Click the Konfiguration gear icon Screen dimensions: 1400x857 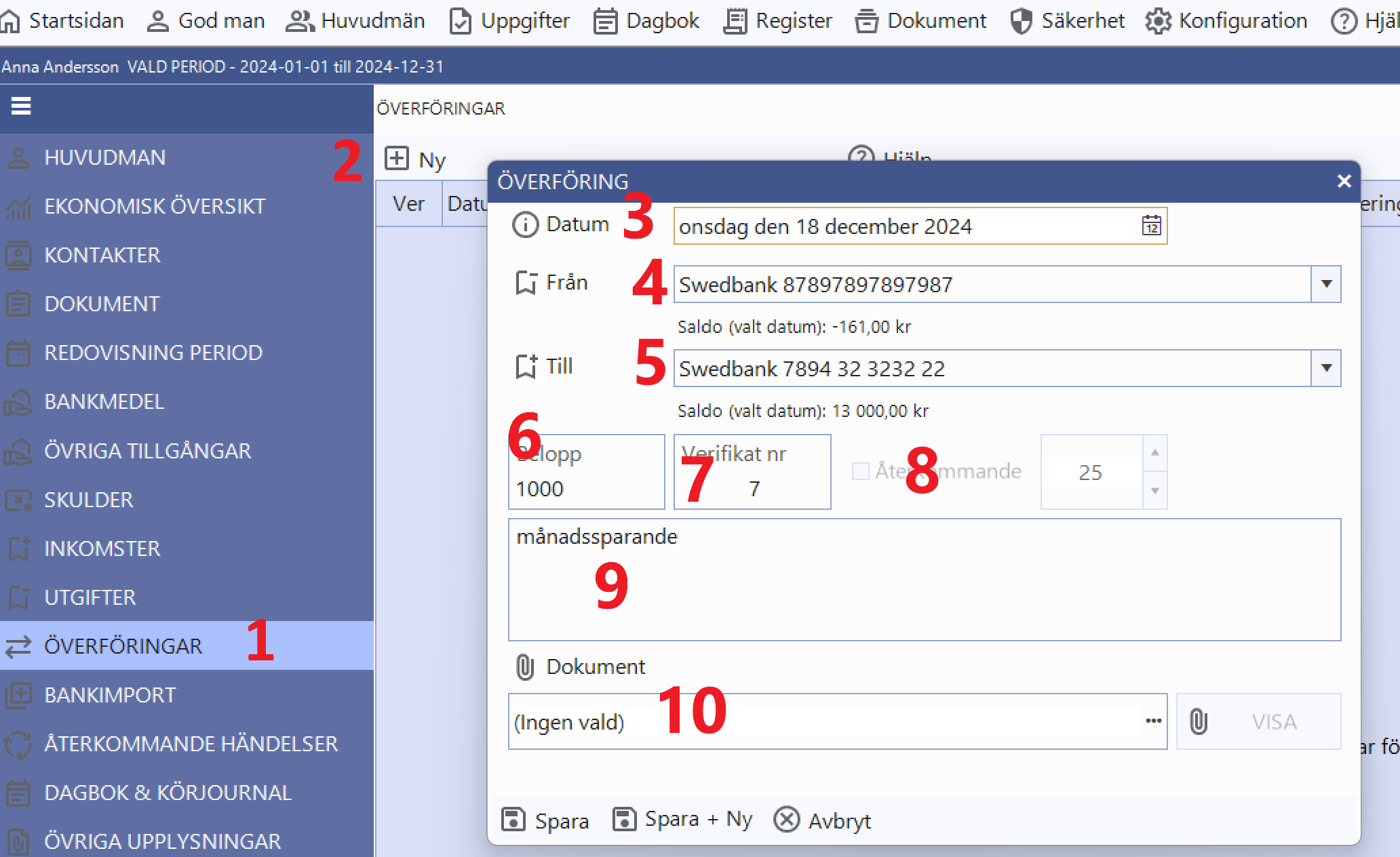coord(1158,21)
